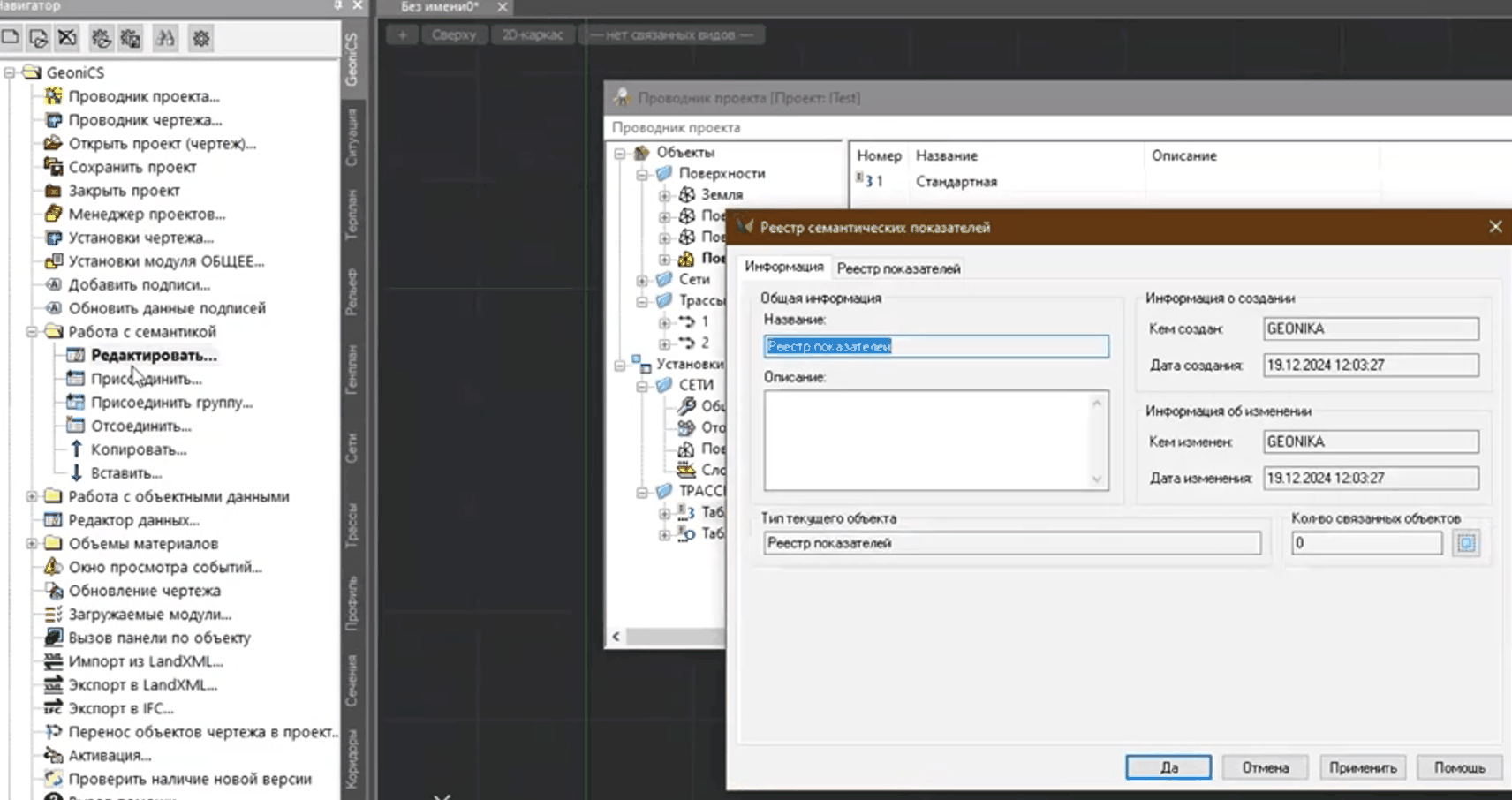Expand Работа с объектными данными folder
The image size is (1512, 800).
(32, 496)
